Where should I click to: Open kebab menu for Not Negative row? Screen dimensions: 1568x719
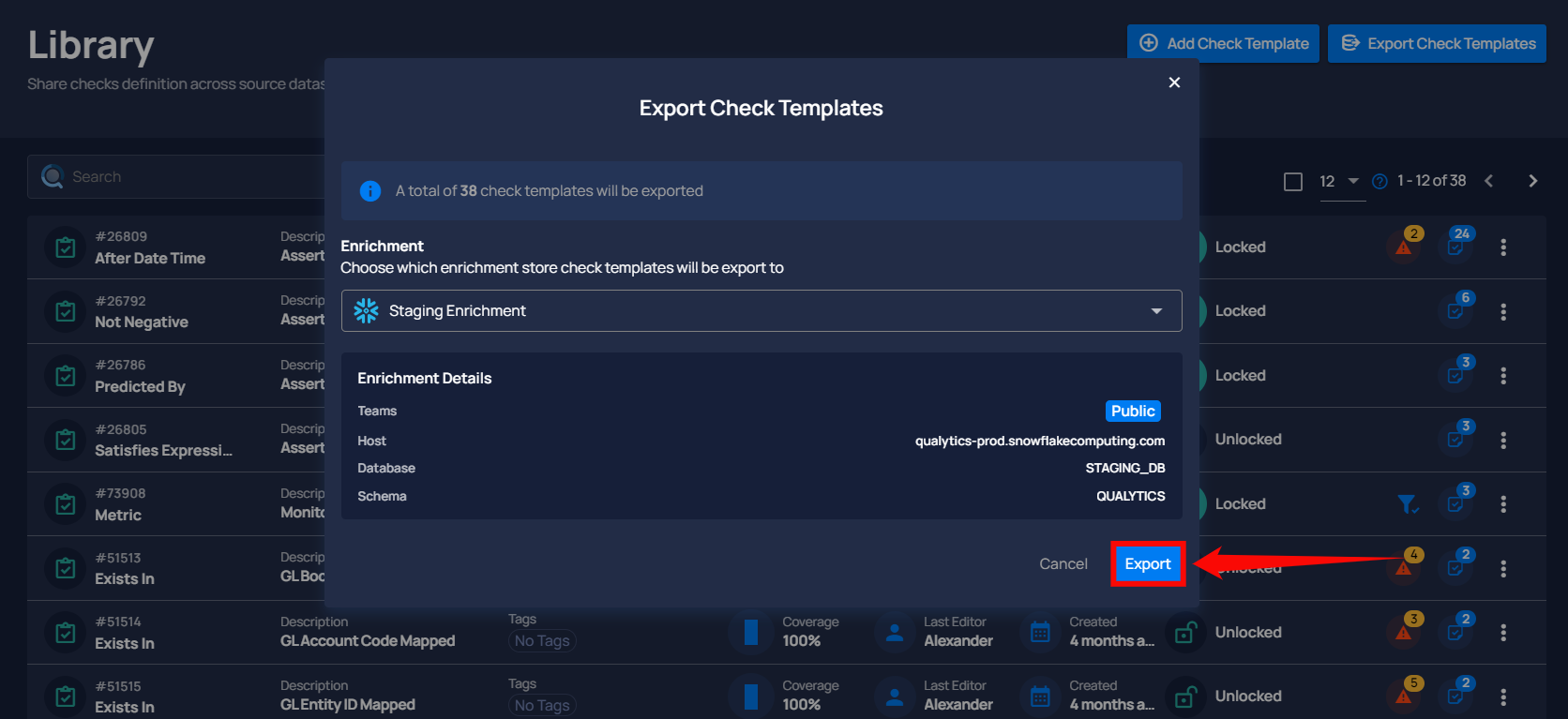[1503, 311]
